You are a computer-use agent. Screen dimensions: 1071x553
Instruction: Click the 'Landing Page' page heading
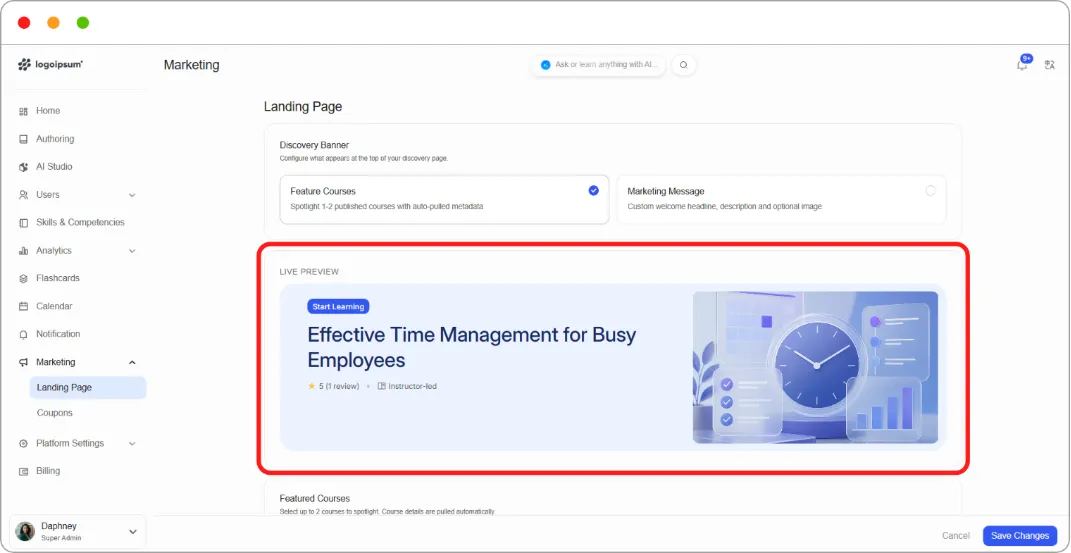tap(303, 107)
